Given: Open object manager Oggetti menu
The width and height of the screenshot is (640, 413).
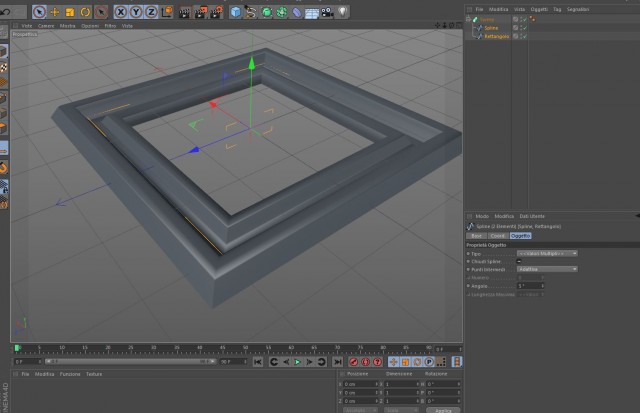Looking at the screenshot, I should click(x=539, y=9).
